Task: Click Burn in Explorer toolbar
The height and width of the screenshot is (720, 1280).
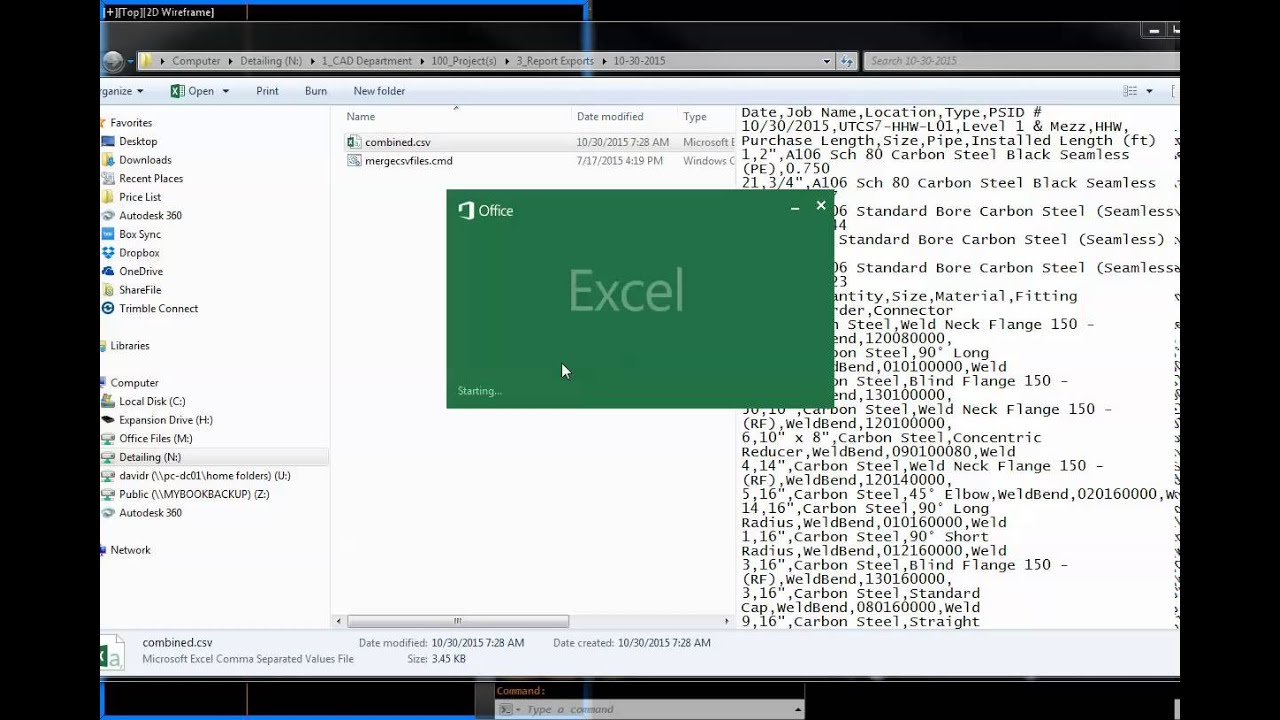Action: coord(316,91)
